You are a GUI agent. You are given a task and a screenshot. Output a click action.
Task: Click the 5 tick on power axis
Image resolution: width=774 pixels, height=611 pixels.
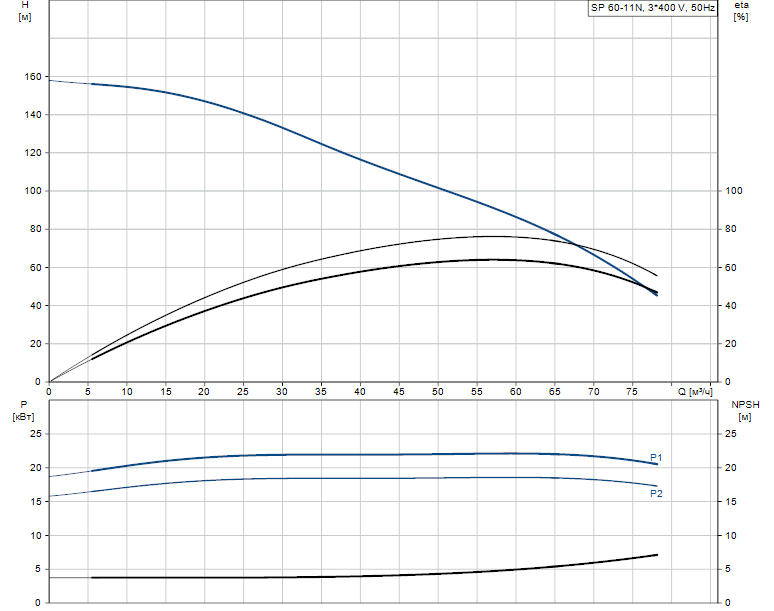(38, 569)
